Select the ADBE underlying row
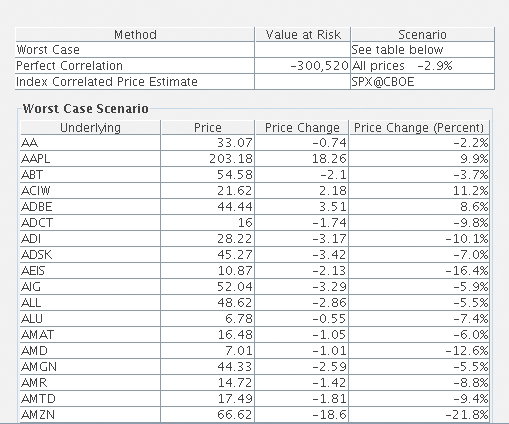 (255, 207)
